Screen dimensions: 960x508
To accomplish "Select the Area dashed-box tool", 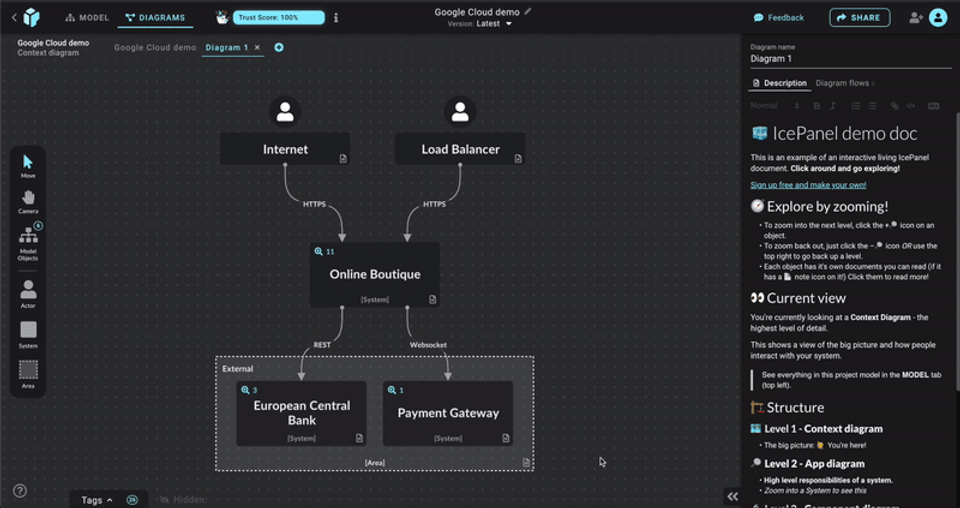I will coord(28,371).
